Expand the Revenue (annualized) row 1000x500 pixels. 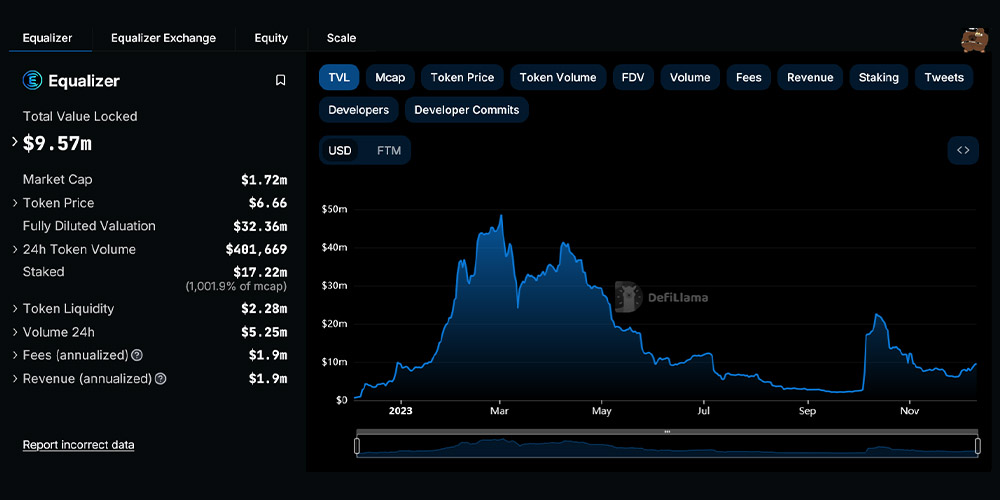click(x=15, y=379)
